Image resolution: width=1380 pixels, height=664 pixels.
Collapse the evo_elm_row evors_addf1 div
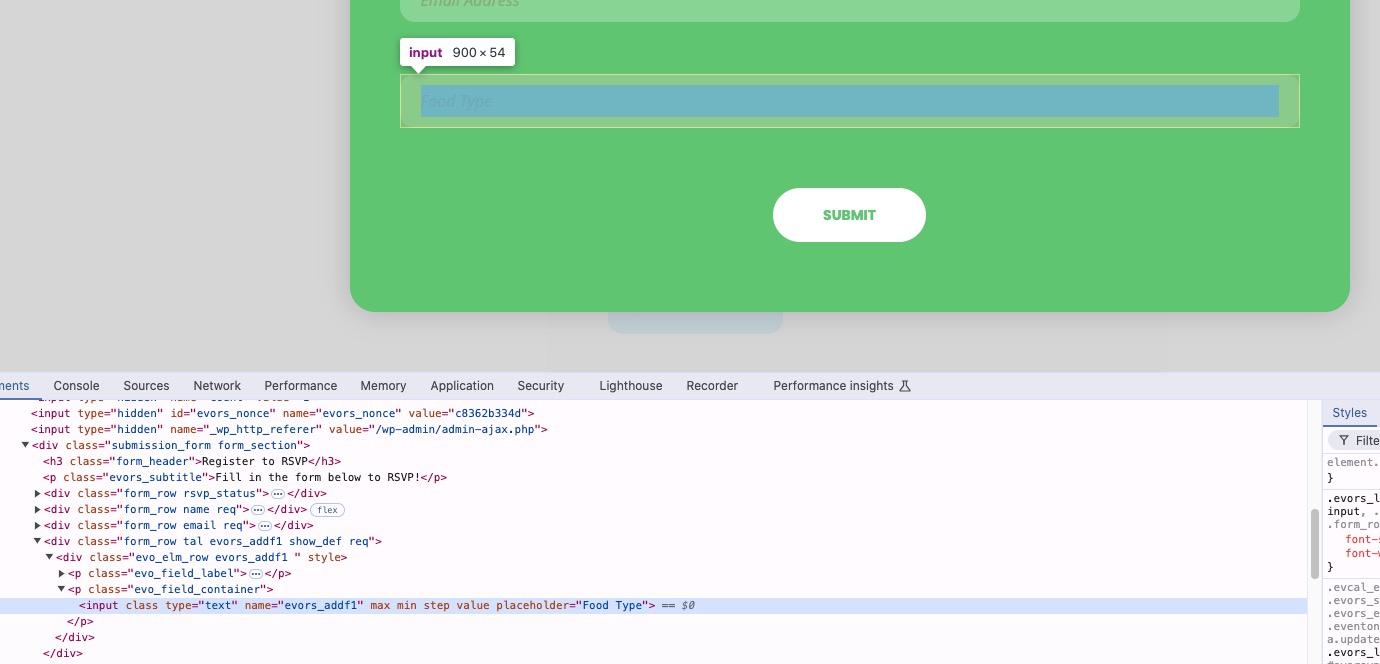coord(49,557)
